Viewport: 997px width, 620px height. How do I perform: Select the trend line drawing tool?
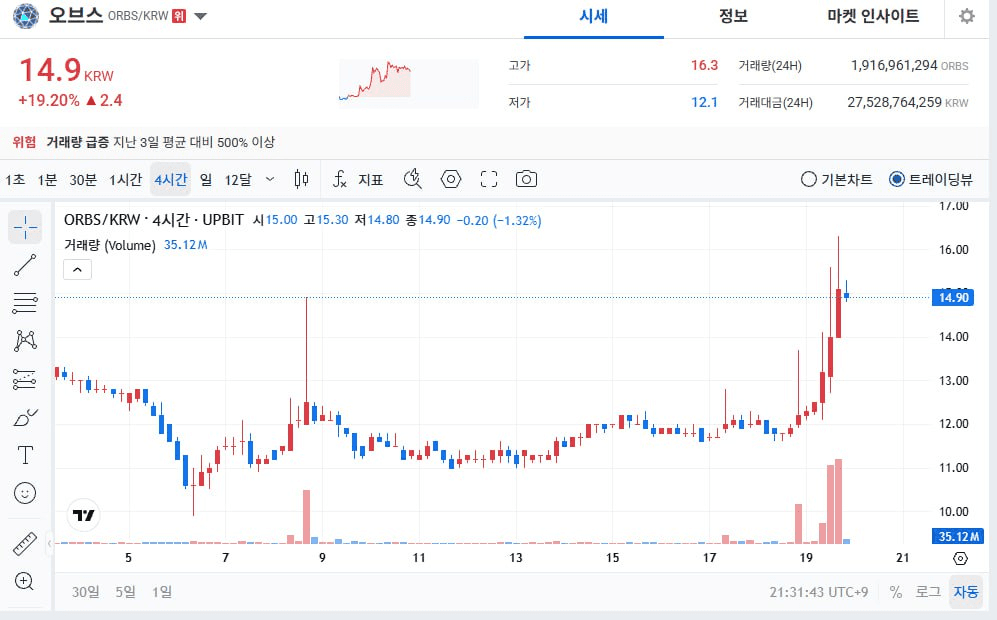coord(25,265)
